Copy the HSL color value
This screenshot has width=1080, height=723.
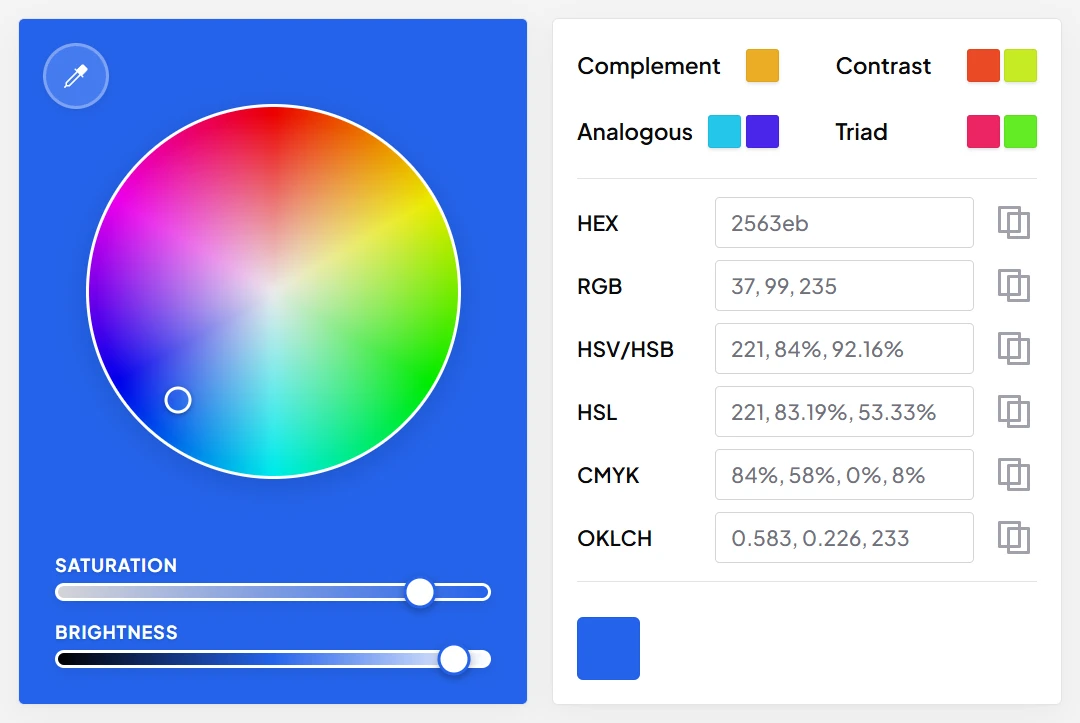[x=1013, y=412]
